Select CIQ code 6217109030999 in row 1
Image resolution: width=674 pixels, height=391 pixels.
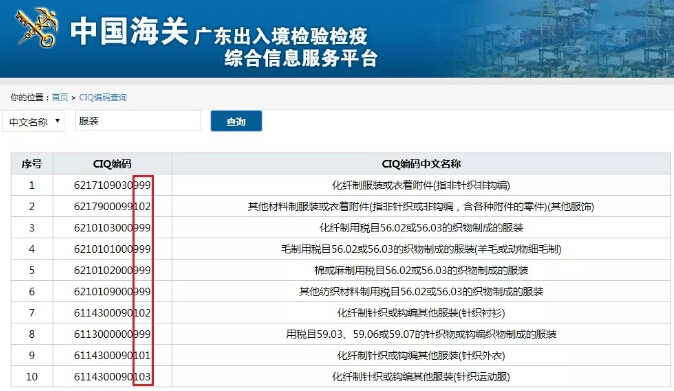[x=112, y=185]
